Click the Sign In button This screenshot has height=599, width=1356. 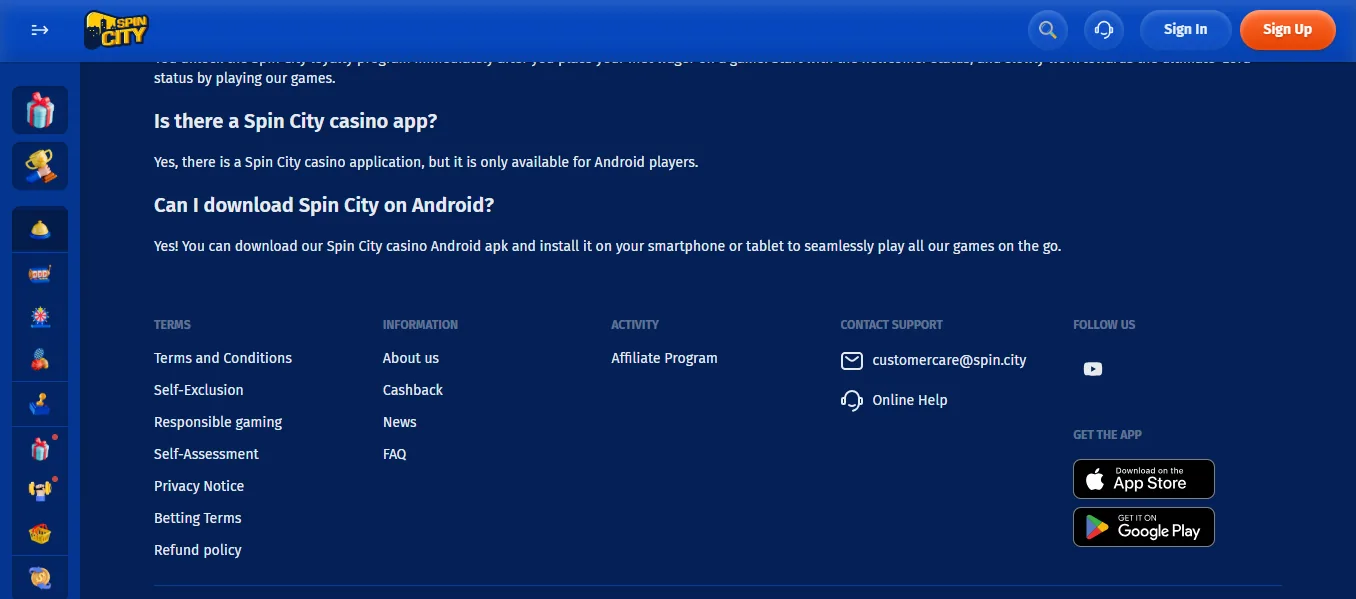[x=1185, y=30]
